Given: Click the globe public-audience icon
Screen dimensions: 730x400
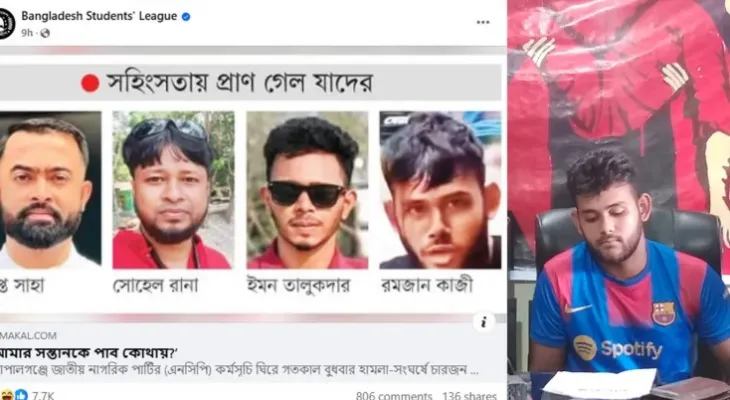Looking at the screenshot, I should [x=45, y=33].
